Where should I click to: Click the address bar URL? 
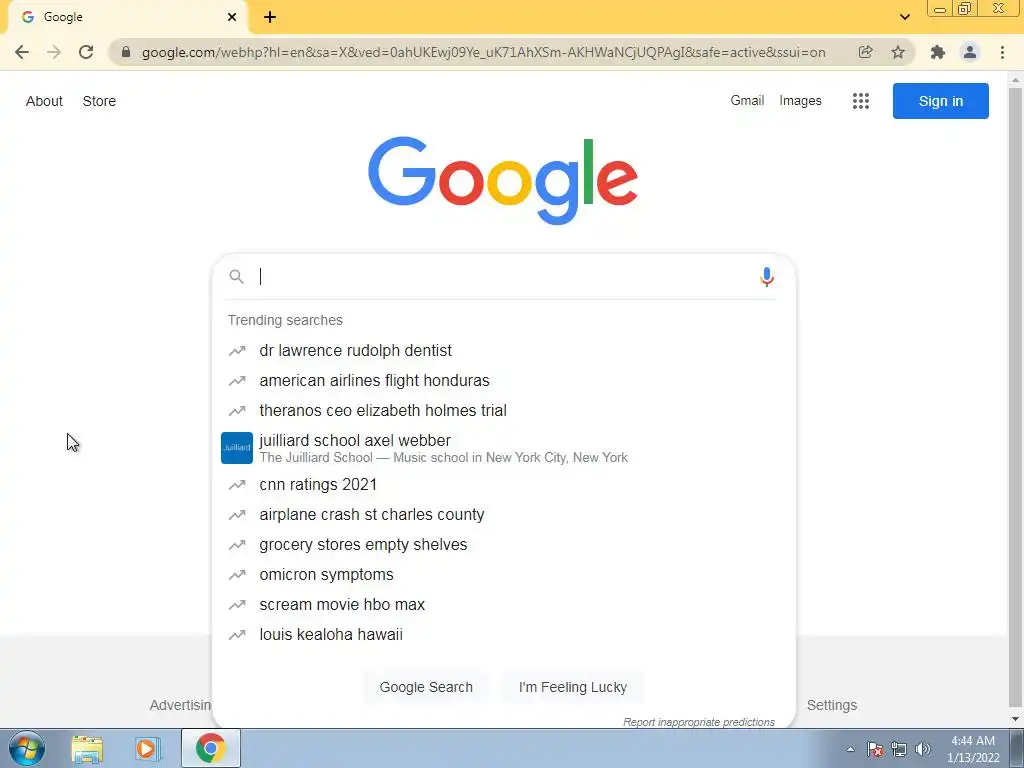click(x=483, y=52)
